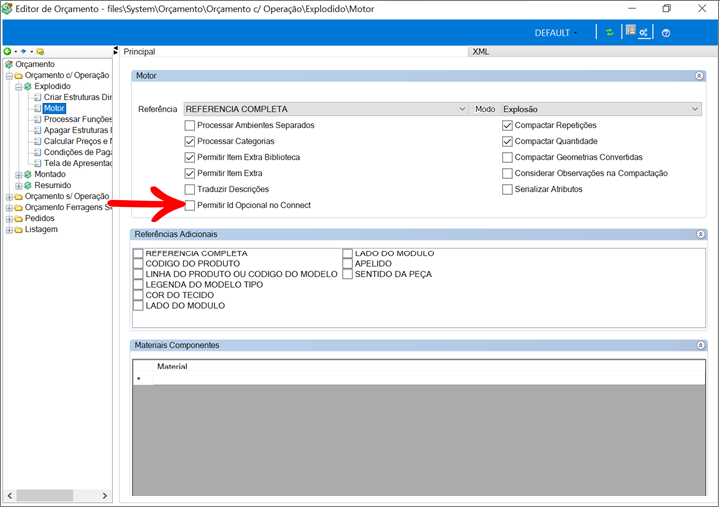The height and width of the screenshot is (516, 726).
Task: Select Calcular Preços tree item
Action: pos(78,142)
